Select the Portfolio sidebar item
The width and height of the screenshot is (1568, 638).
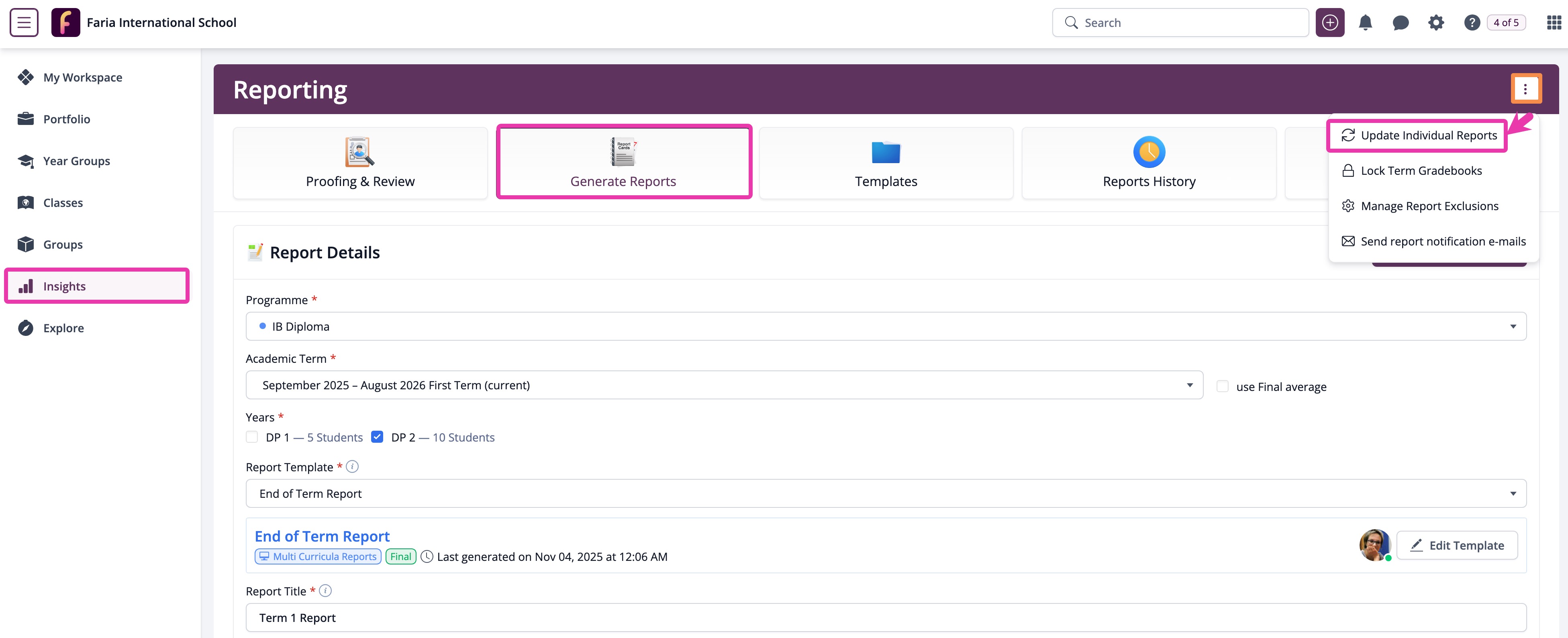click(67, 119)
